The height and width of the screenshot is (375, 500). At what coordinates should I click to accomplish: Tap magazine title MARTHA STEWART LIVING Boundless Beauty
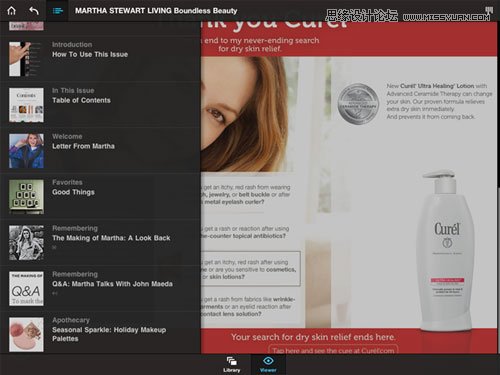point(156,11)
